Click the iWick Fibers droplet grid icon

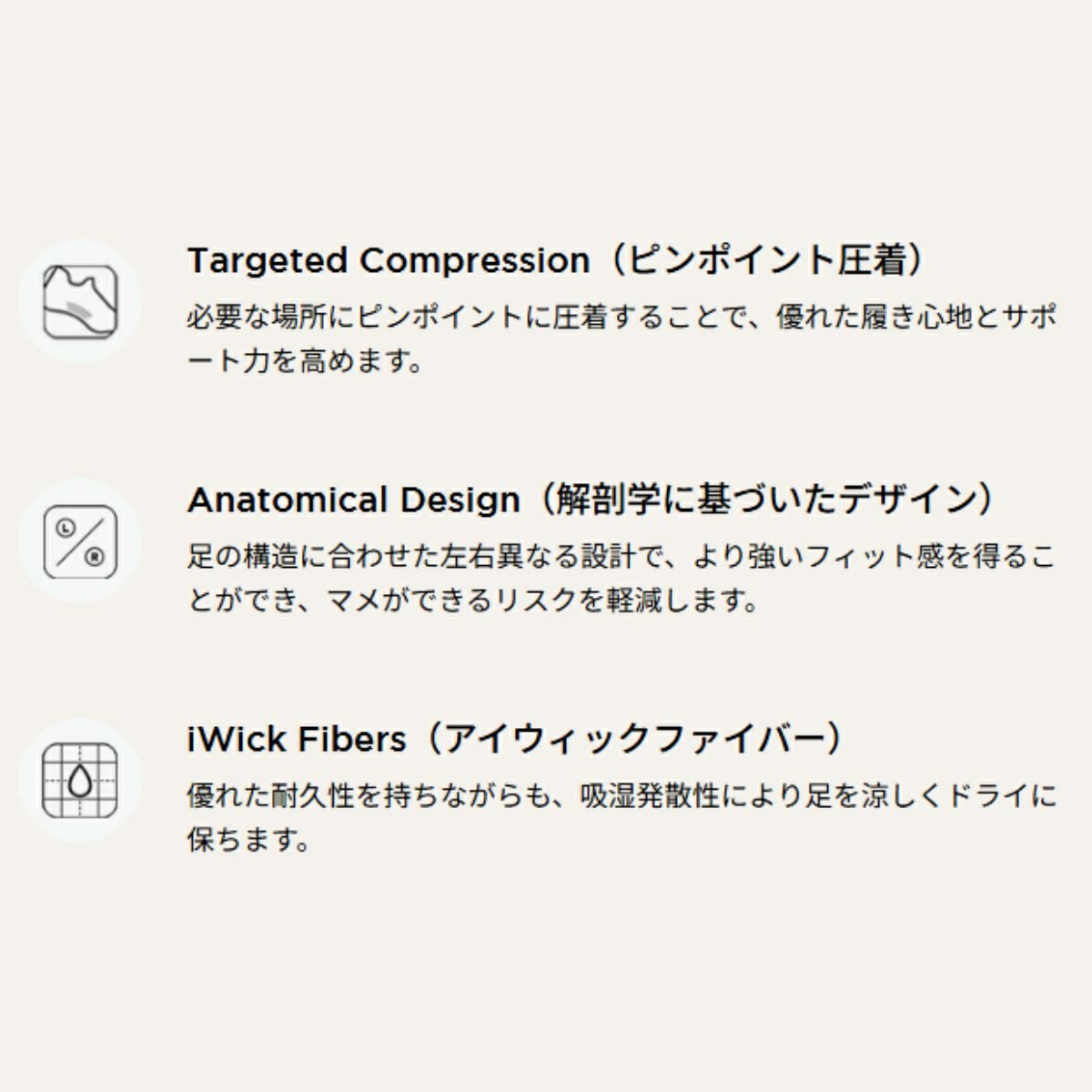tap(80, 780)
